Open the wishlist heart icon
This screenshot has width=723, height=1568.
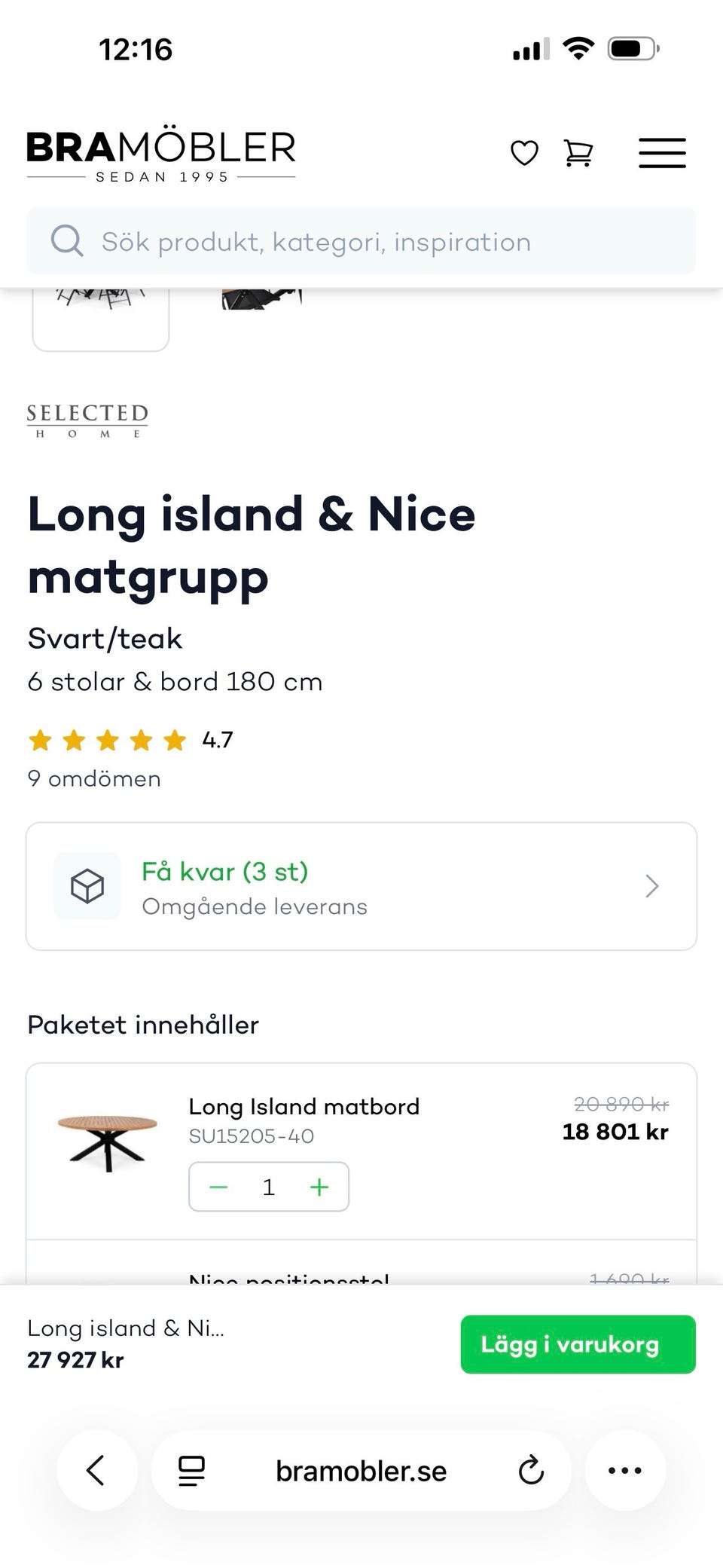524,153
